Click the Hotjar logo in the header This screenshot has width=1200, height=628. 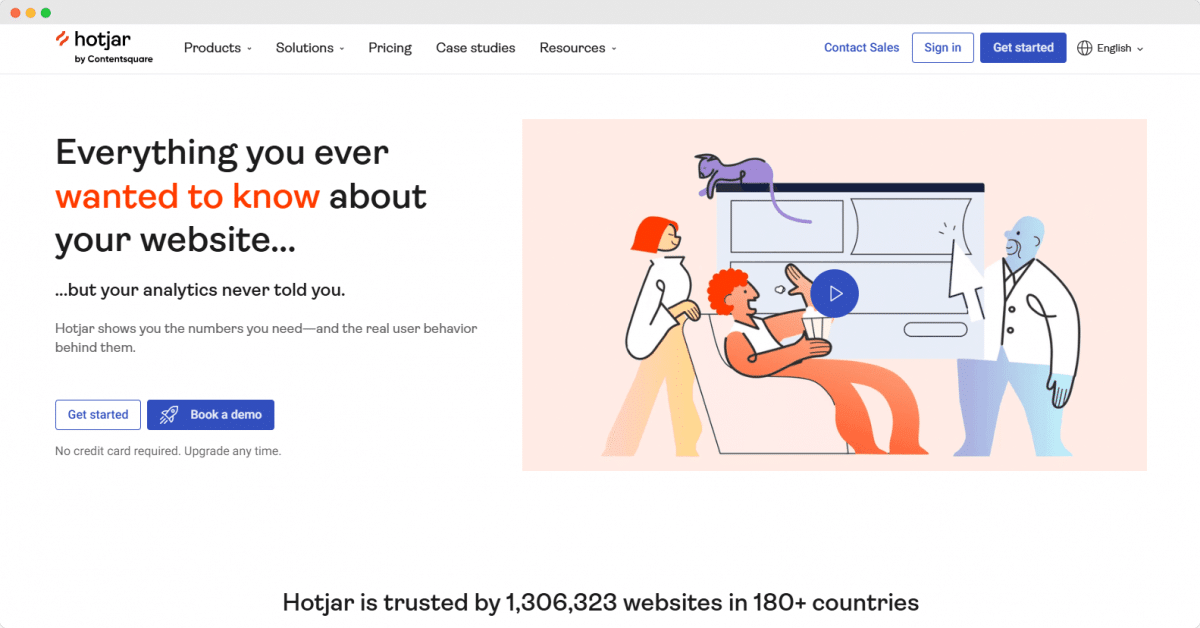(104, 47)
